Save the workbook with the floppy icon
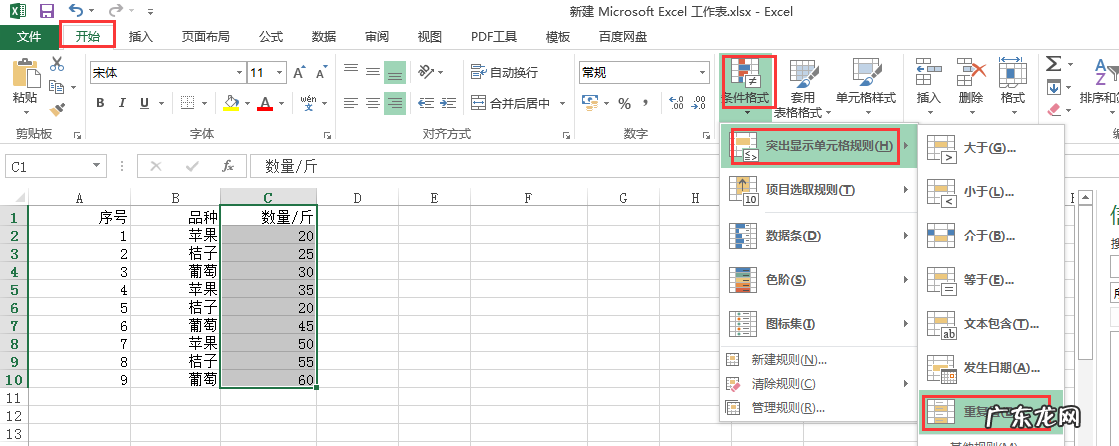Screen dimensions: 1119x446 47,11
